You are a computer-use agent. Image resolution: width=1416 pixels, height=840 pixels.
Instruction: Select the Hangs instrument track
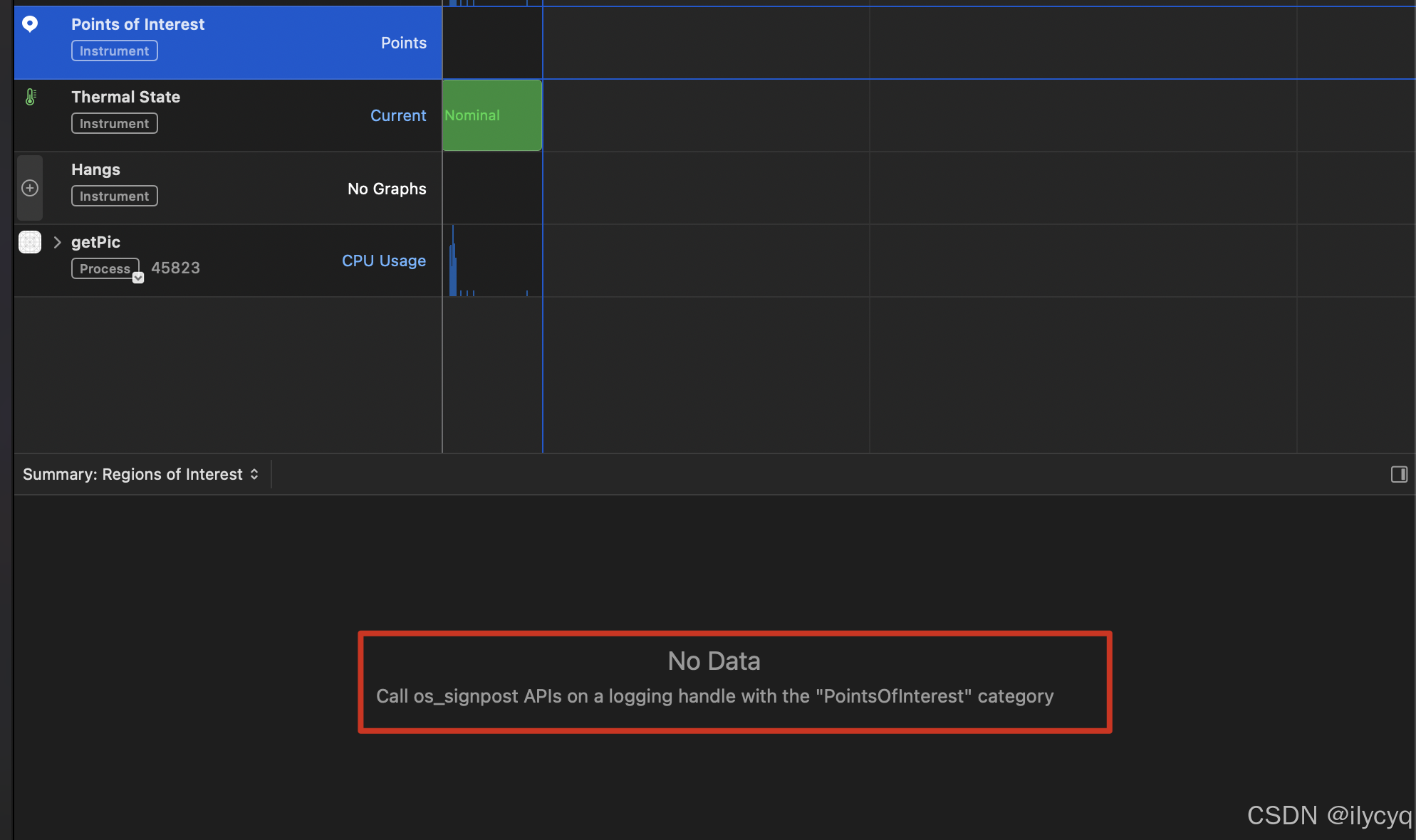95,169
